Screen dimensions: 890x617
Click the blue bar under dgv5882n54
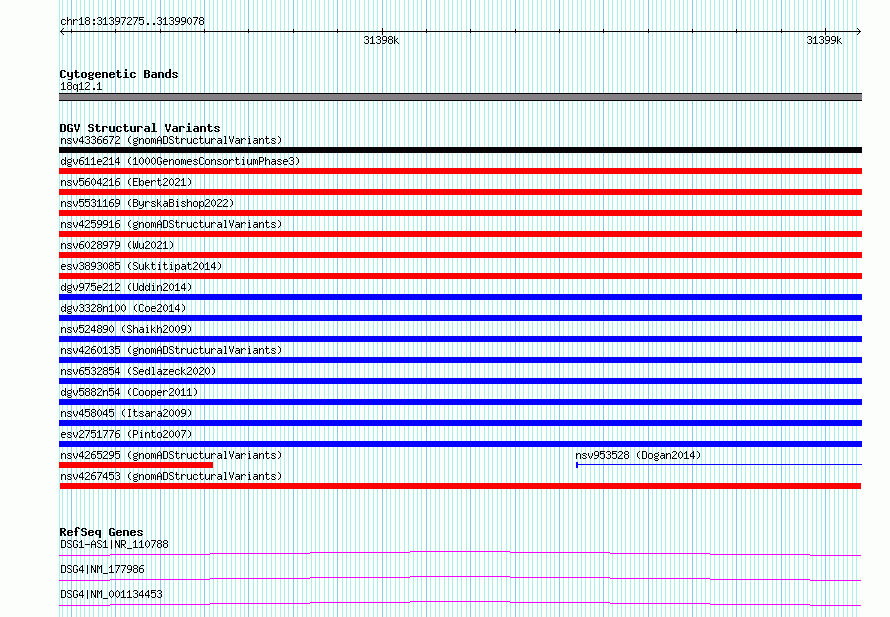pos(460,402)
